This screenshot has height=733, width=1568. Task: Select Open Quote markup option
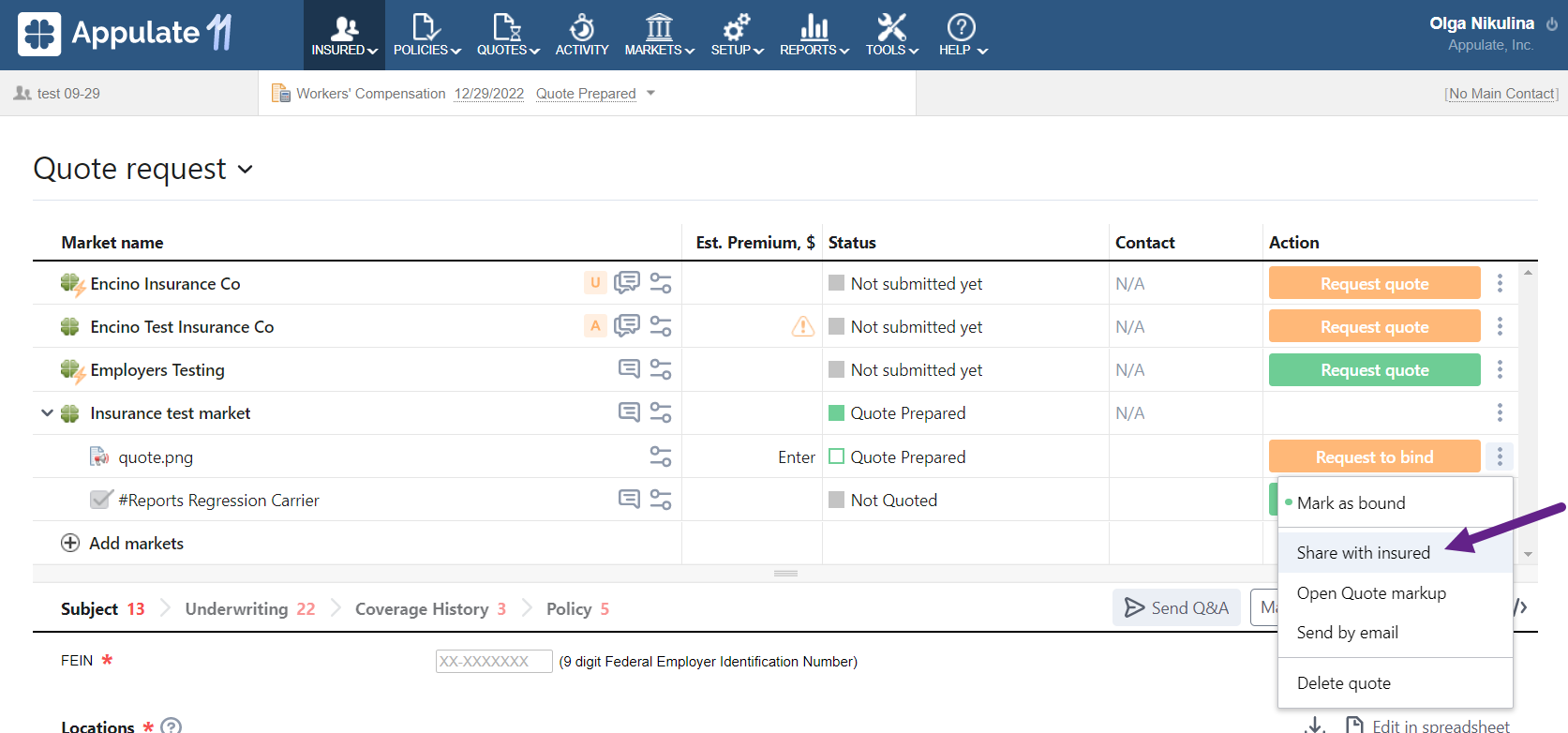[1396, 593]
